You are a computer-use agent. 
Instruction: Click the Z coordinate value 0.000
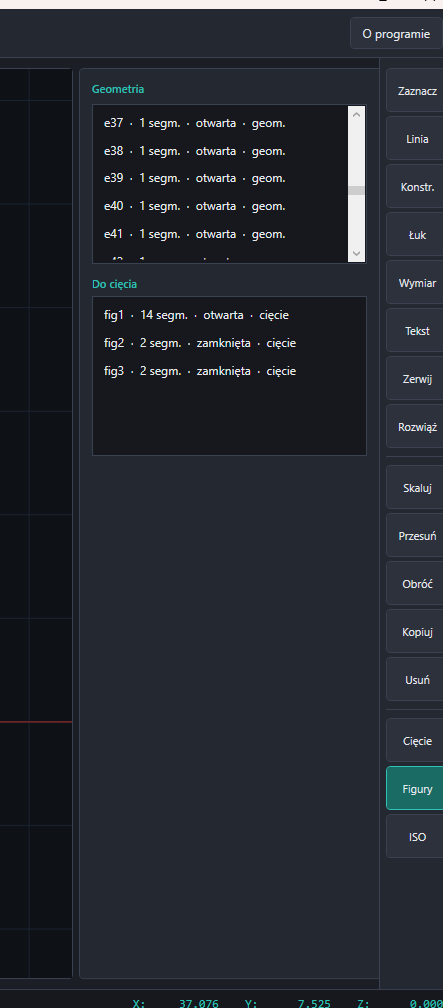tap(426, 1004)
